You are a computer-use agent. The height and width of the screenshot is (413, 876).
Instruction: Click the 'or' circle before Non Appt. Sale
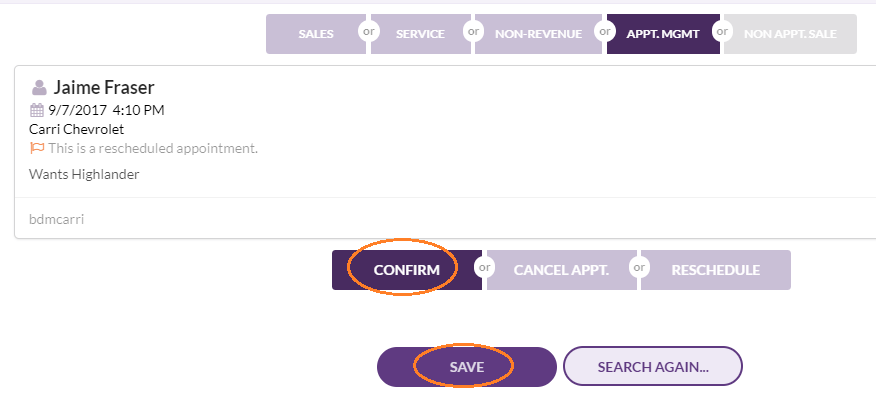(722, 31)
